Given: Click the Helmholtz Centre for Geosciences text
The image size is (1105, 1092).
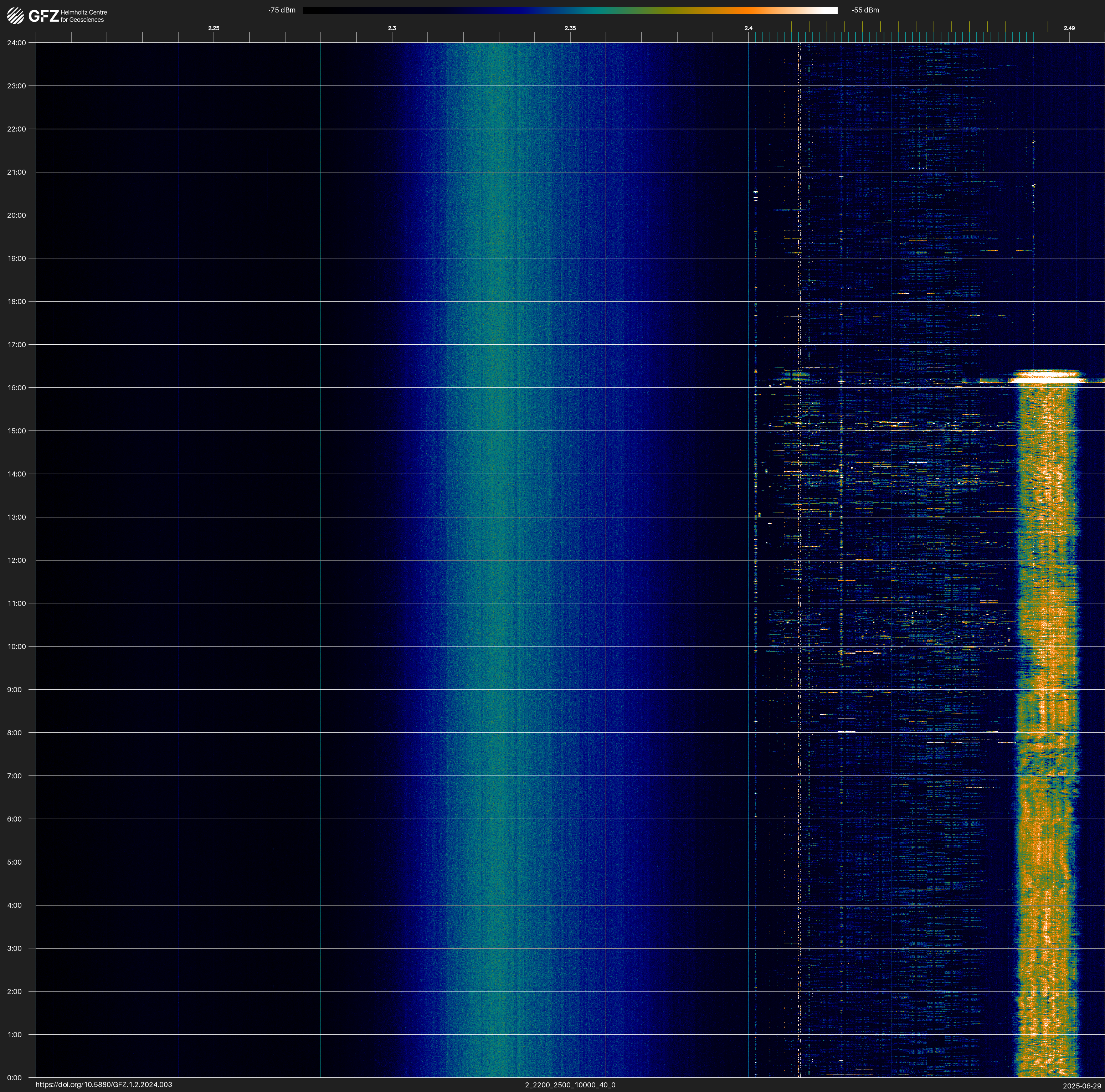Looking at the screenshot, I should coord(83,16).
